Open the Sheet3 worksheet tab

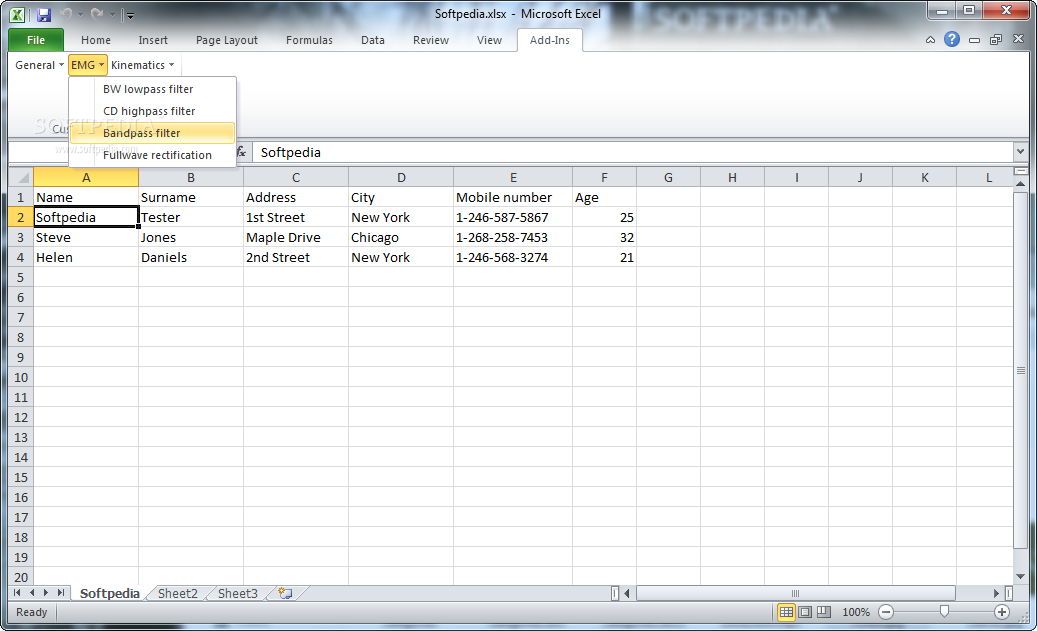[x=238, y=593]
